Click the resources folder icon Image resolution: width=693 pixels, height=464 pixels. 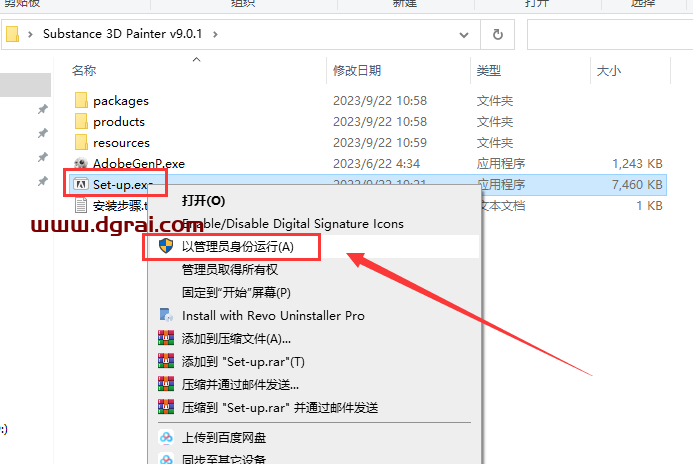(81, 143)
